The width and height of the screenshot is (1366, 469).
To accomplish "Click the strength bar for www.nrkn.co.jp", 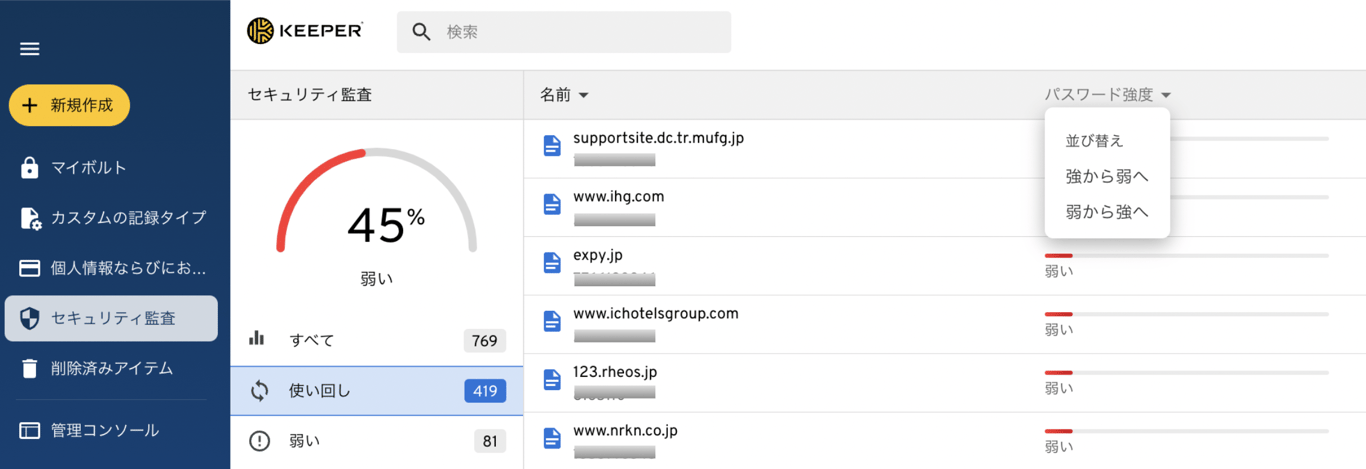I will [x=1187, y=431].
